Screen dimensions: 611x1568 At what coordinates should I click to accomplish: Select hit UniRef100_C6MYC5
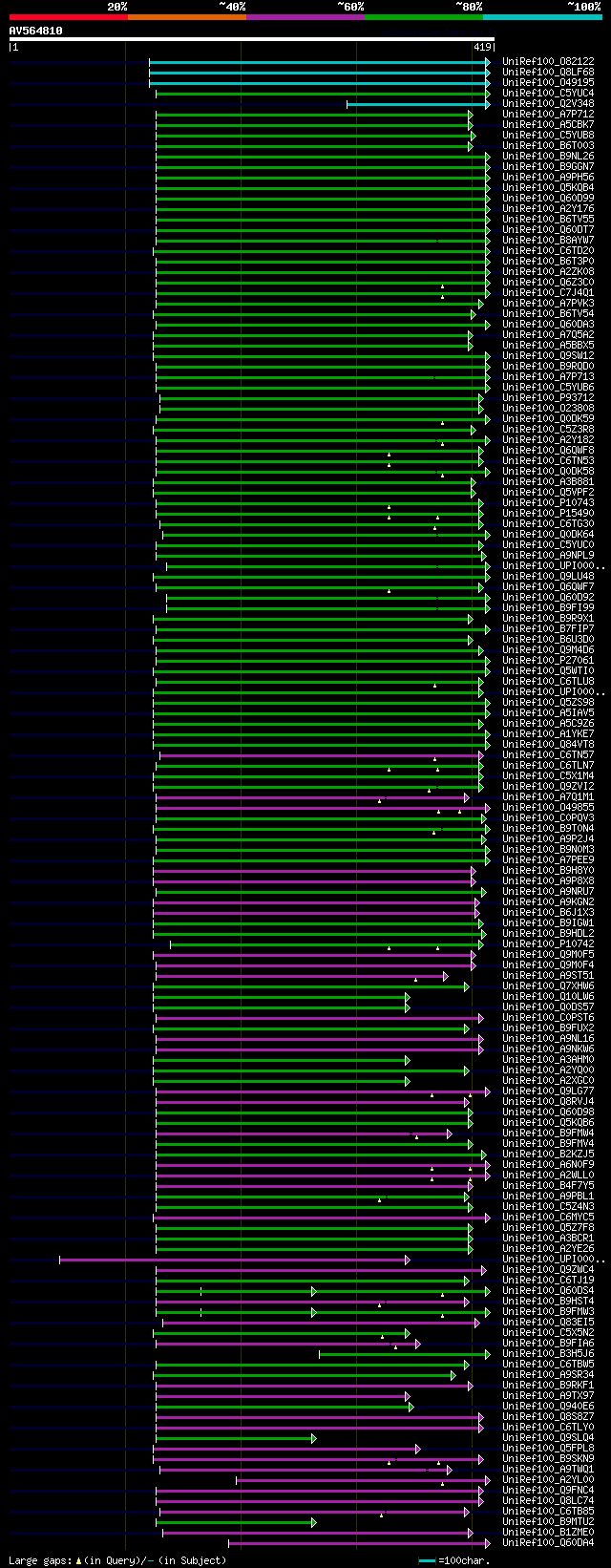tap(548, 1218)
